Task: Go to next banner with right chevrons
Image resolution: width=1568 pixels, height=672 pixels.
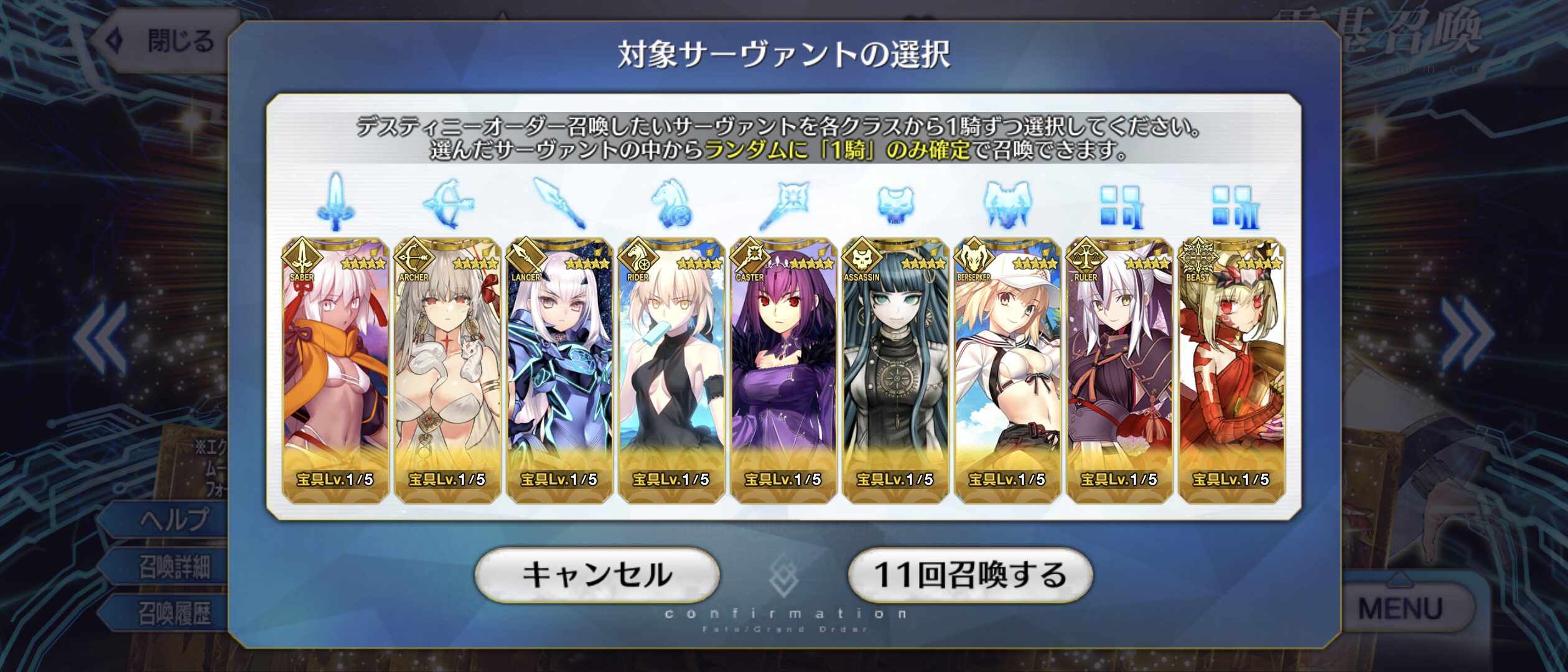Action: (1468, 334)
